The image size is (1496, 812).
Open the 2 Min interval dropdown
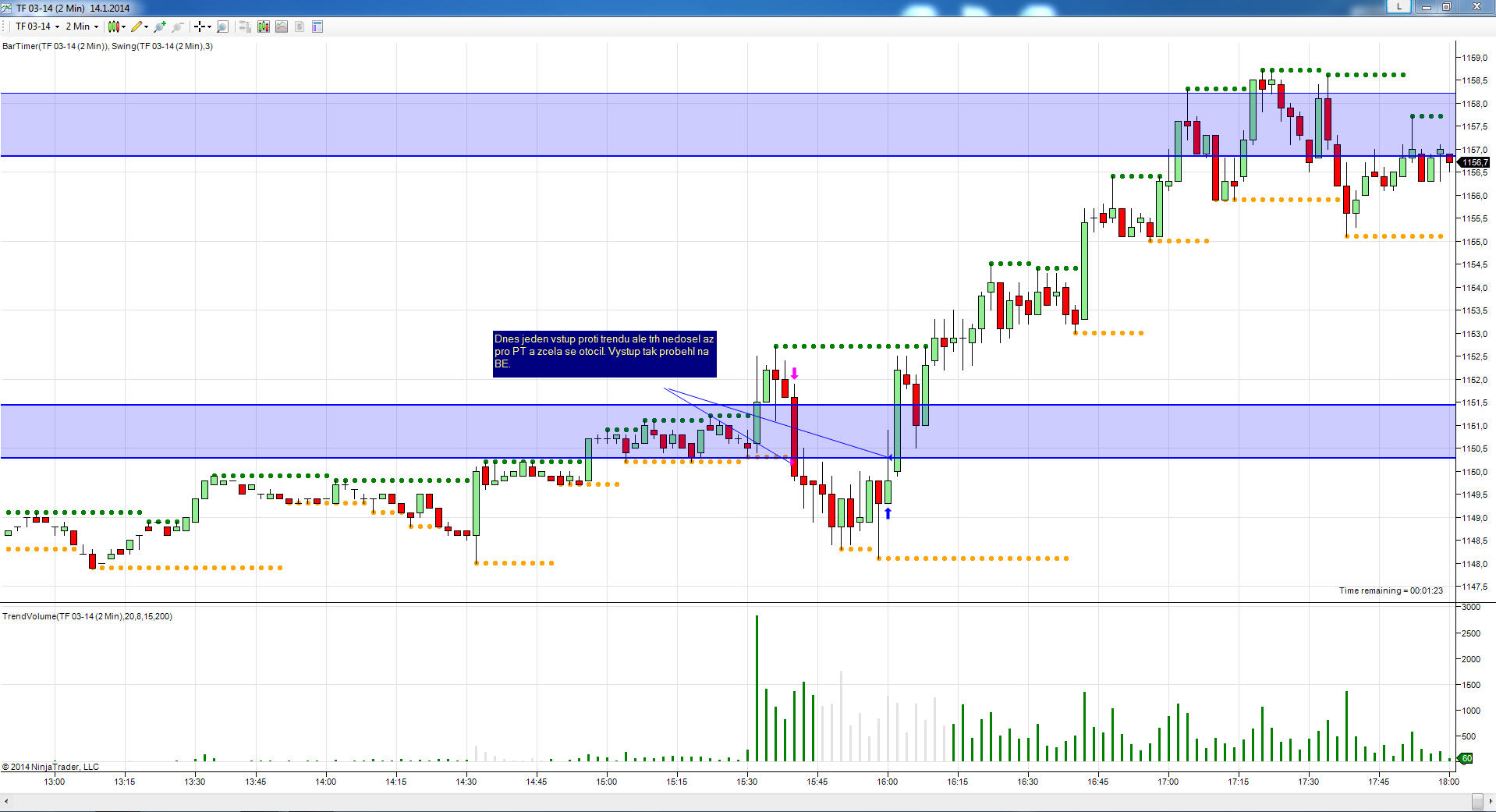(x=82, y=27)
